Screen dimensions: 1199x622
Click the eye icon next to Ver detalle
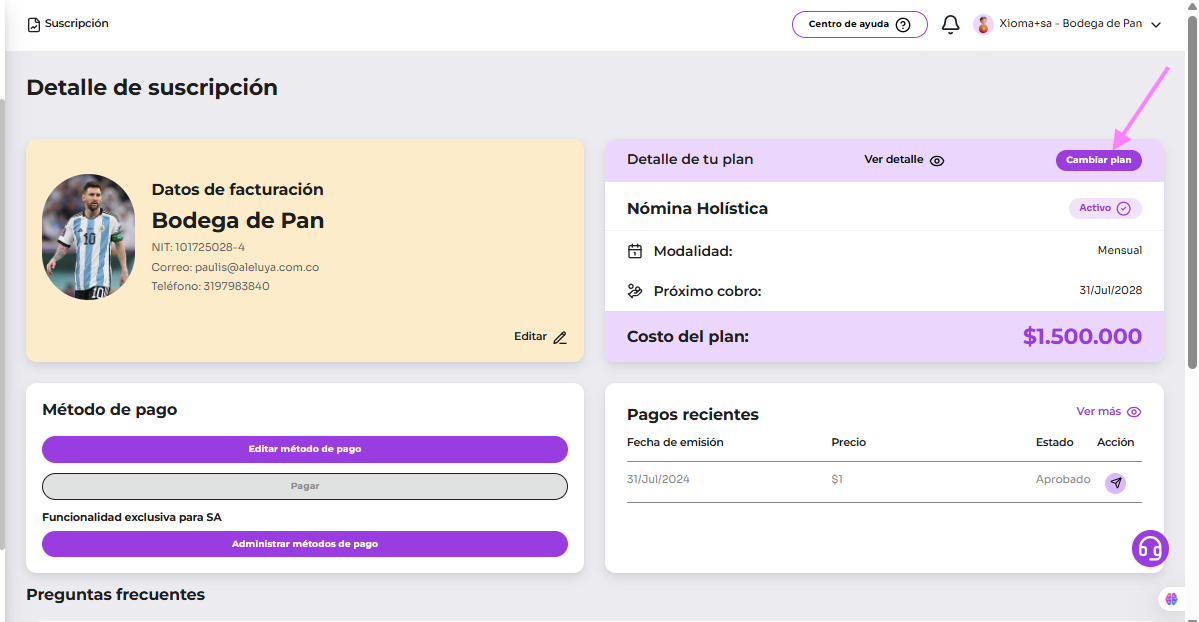tap(937, 160)
